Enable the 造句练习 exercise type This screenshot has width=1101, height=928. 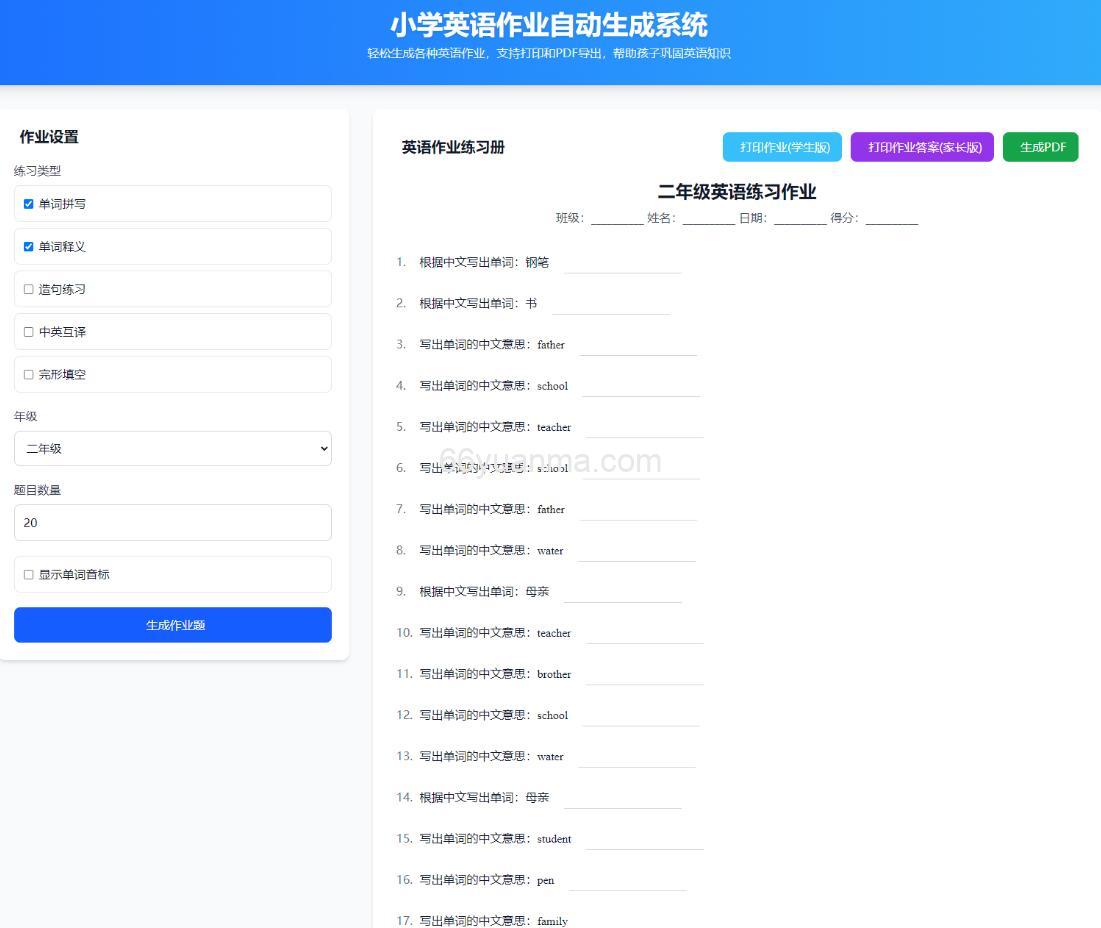point(28,289)
